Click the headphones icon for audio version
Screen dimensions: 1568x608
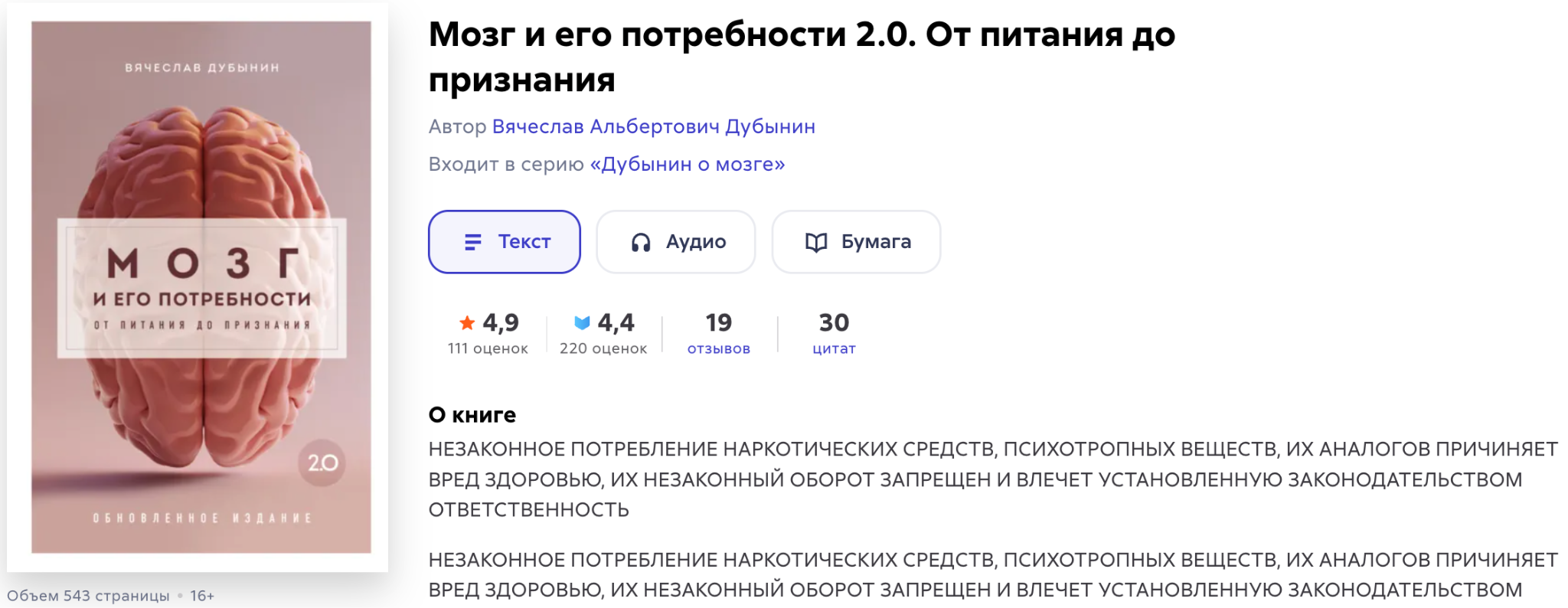(x=641, y=242)
